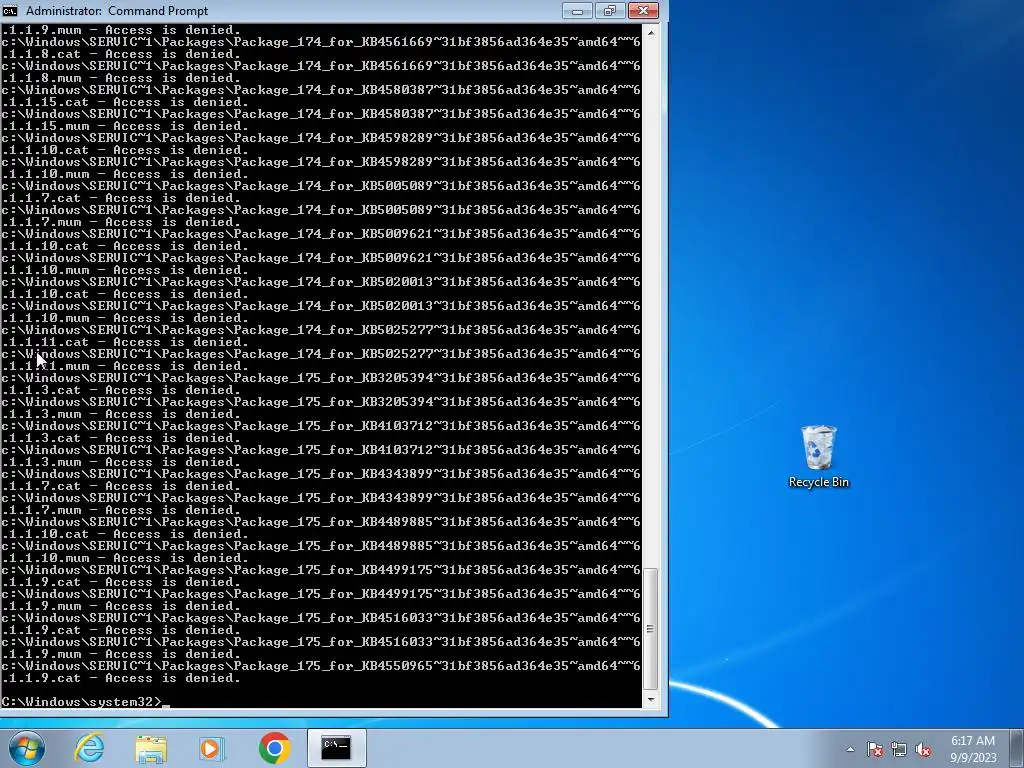Open Windows Explorer folder icon in taskbar

point(151,749)
